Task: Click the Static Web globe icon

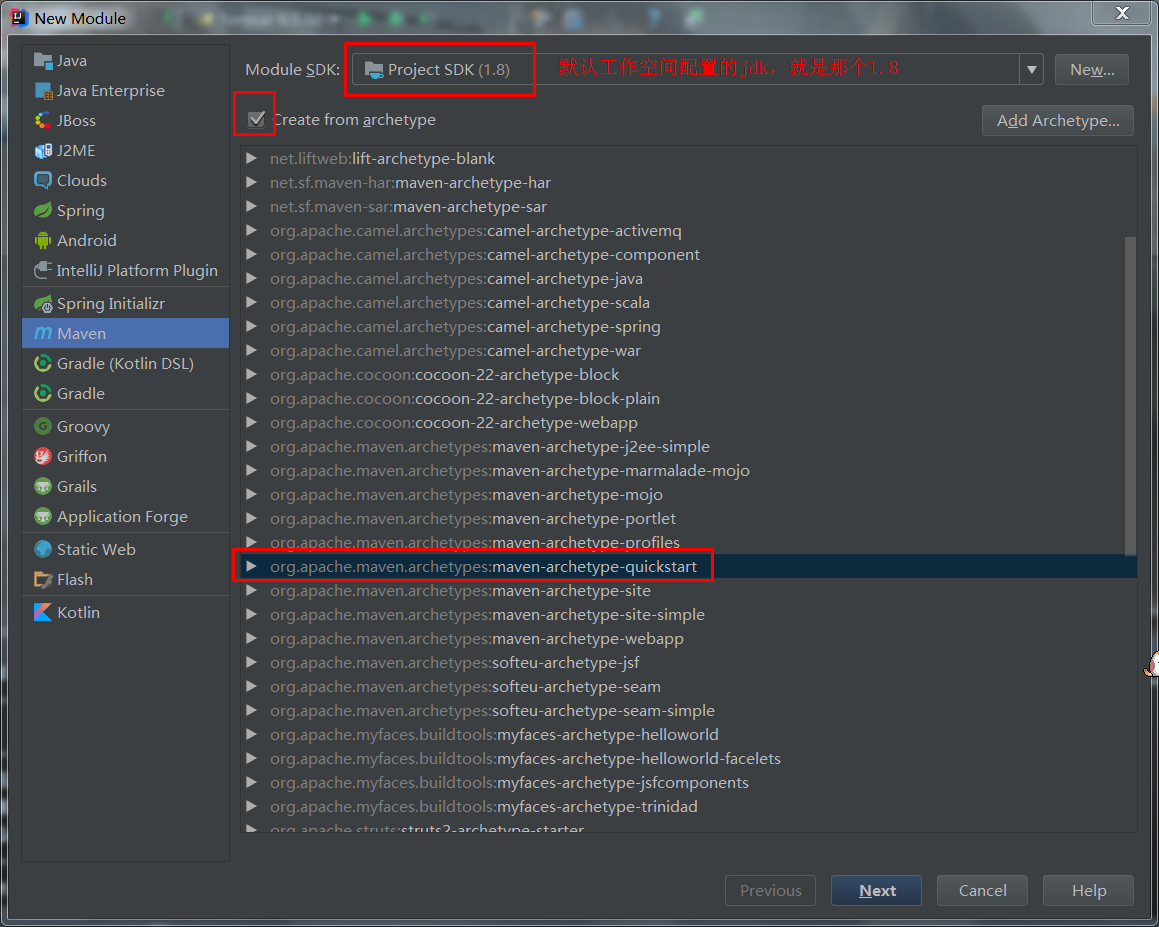Action: 43,549
